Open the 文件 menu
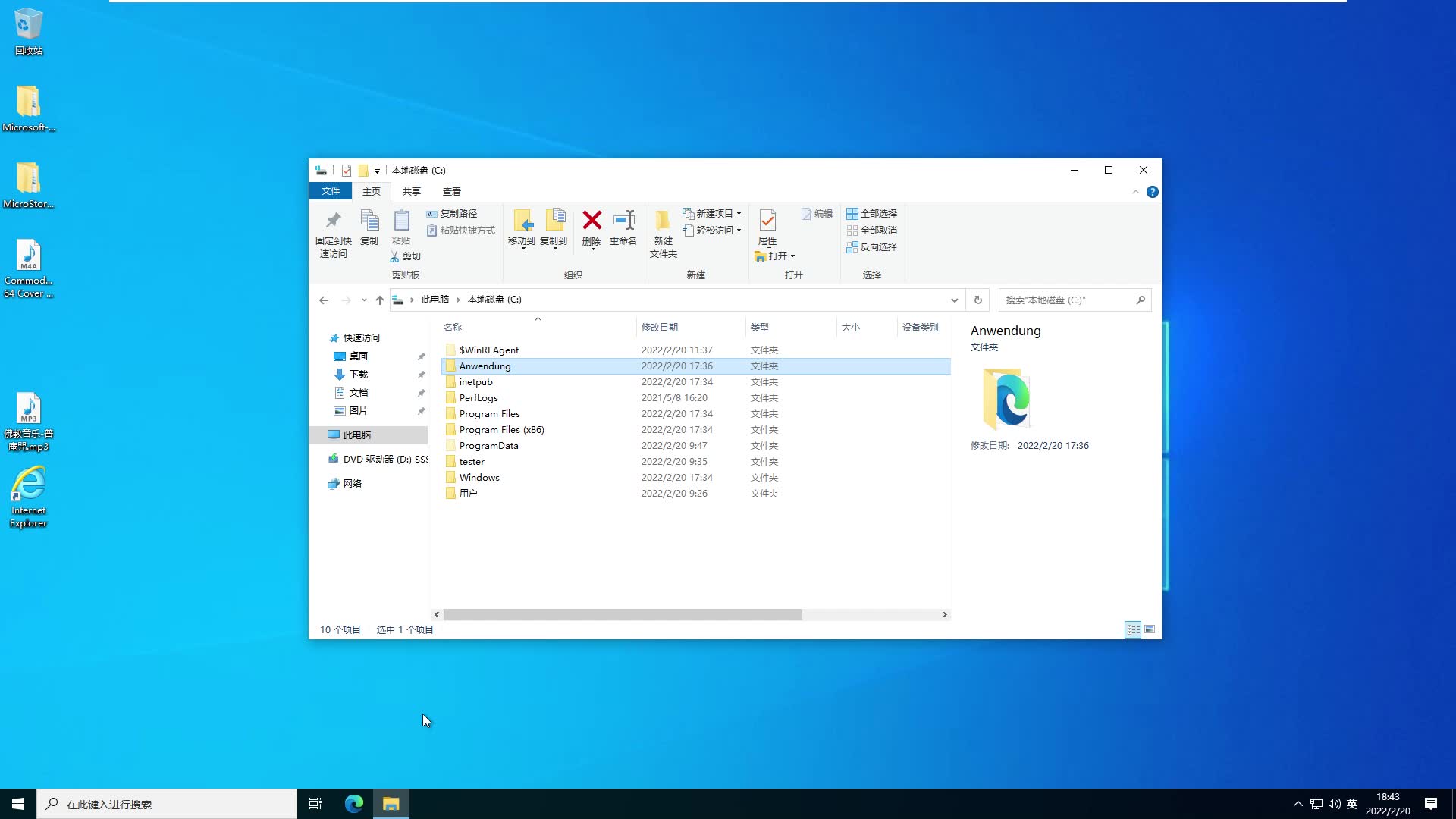Image resolution: width=1456 pixels, height=819 pixels. [x=330, y=191]
